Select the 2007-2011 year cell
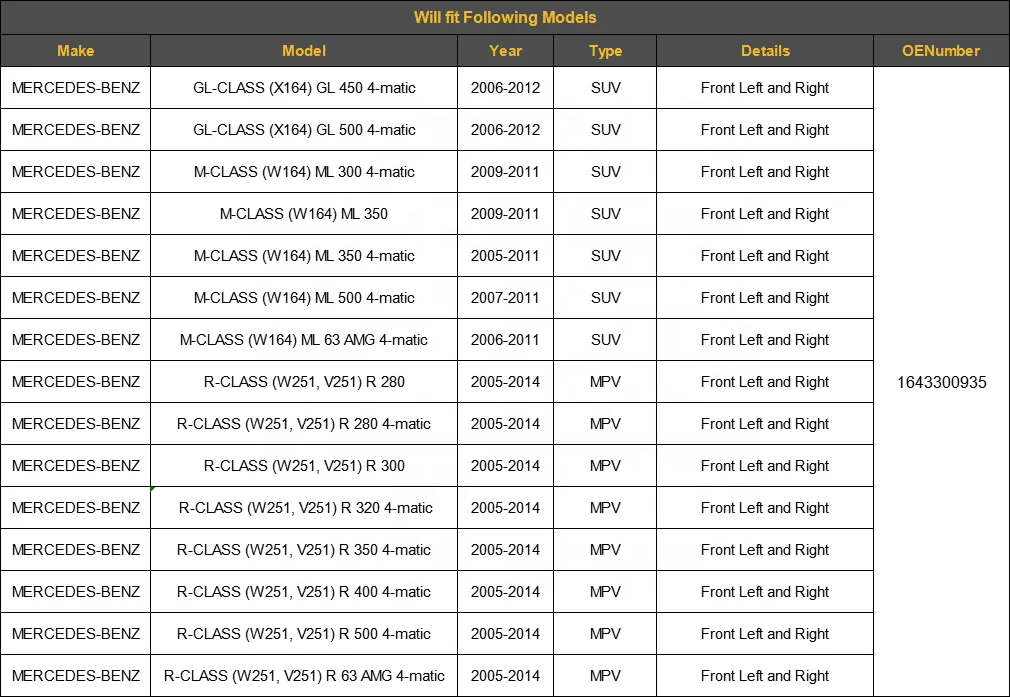This screenshot has width=1010, height=697. point(505,298)
